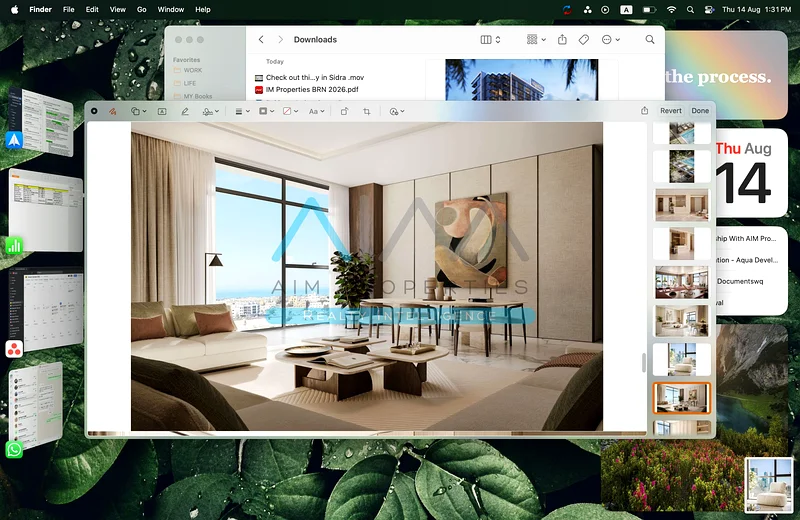This screenshot has width=800, height=520.
Task: Open the Border Color dropdown
Action: (266, 111)
